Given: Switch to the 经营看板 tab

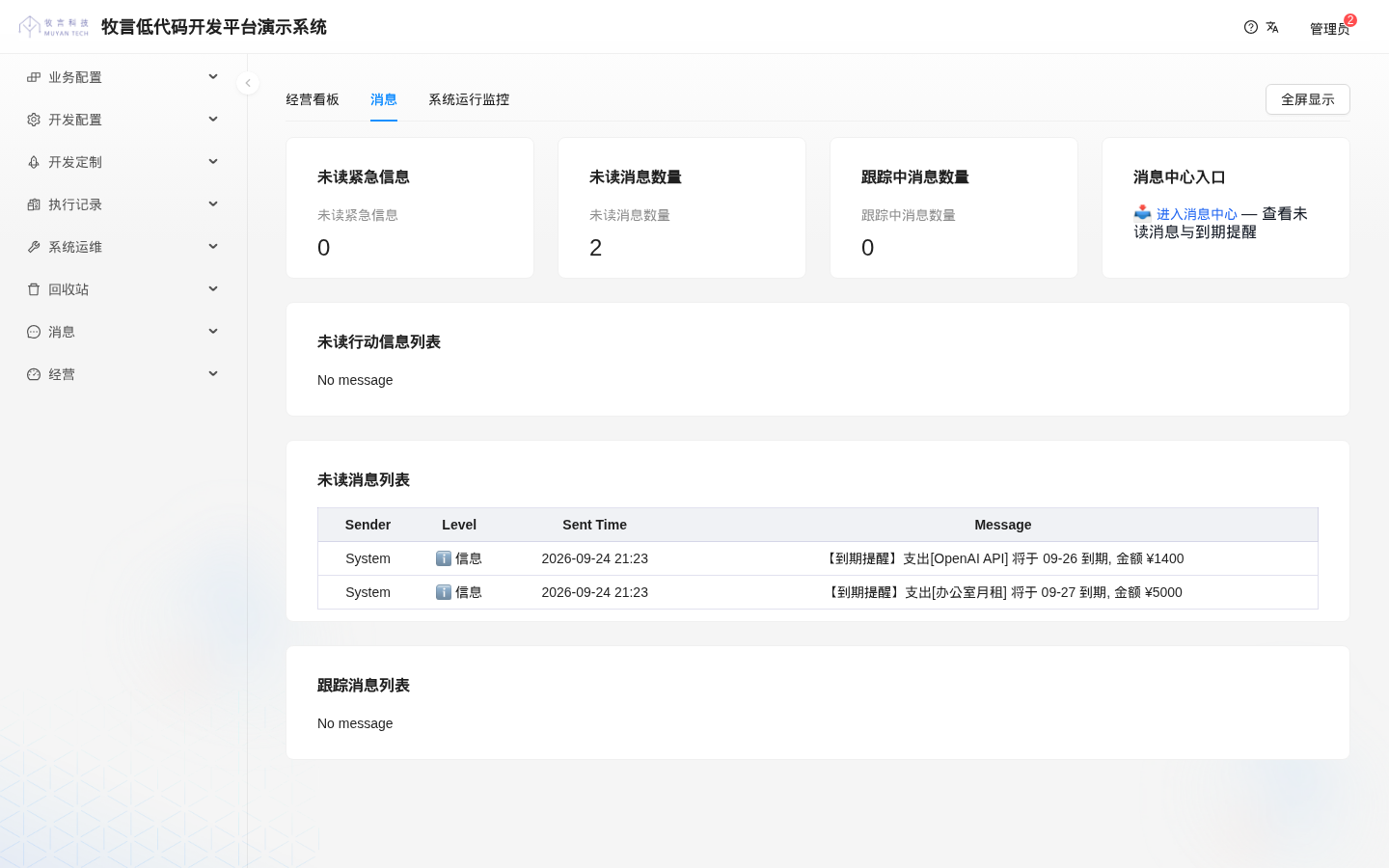Looking at the screenshot, I should pyautogui.click(x=313, y=99).
